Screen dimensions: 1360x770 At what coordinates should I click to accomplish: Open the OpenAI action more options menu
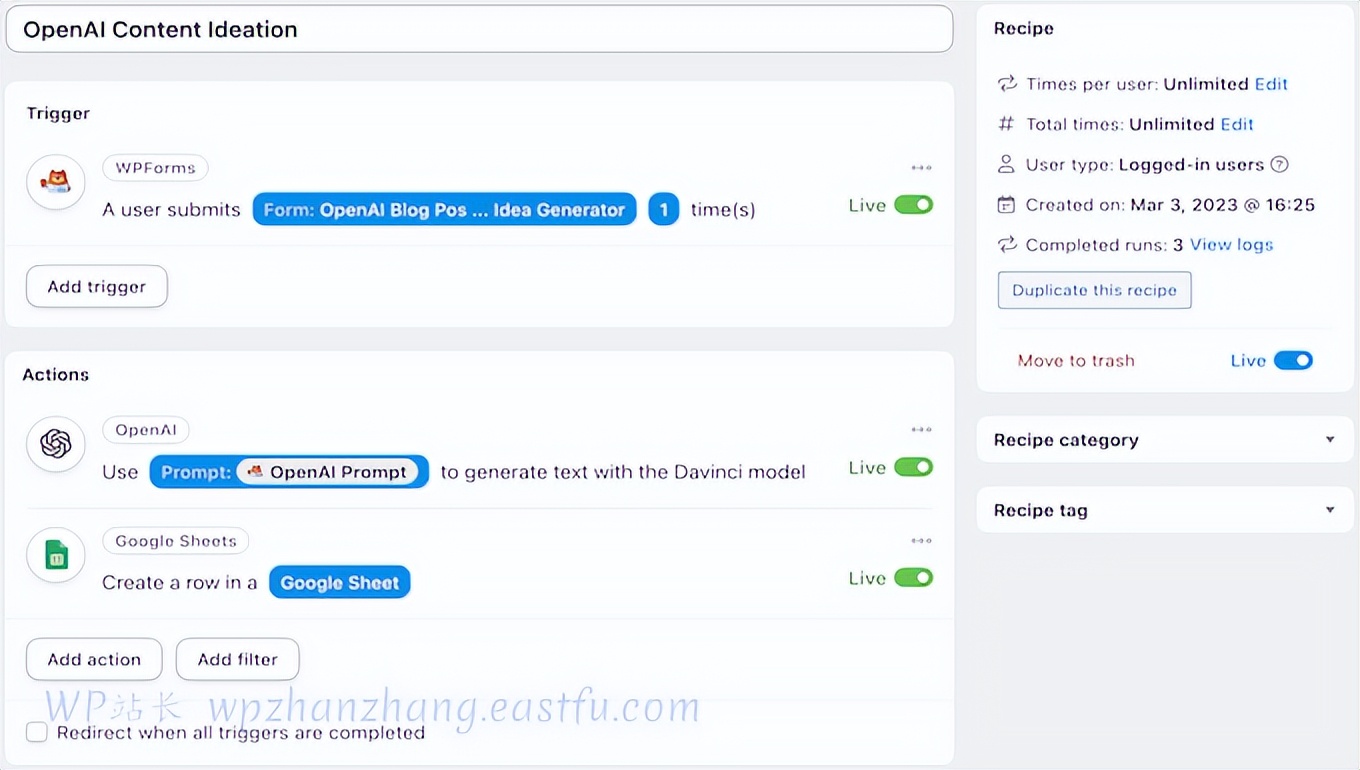[x=921, y=430]
